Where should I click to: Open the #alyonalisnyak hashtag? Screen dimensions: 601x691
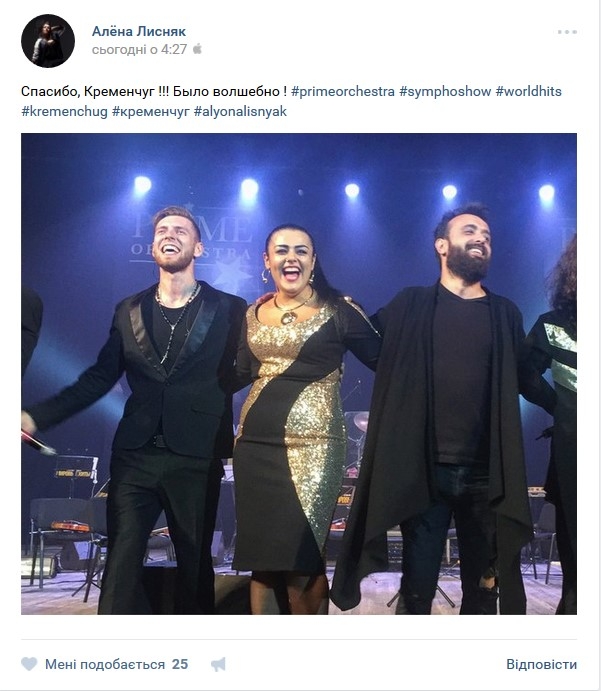pos(240,111)
